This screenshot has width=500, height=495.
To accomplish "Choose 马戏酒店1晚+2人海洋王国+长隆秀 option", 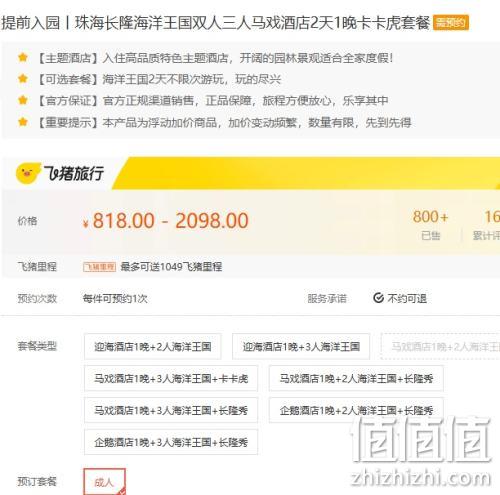I will pyautogui.click(x=356, y=378).
